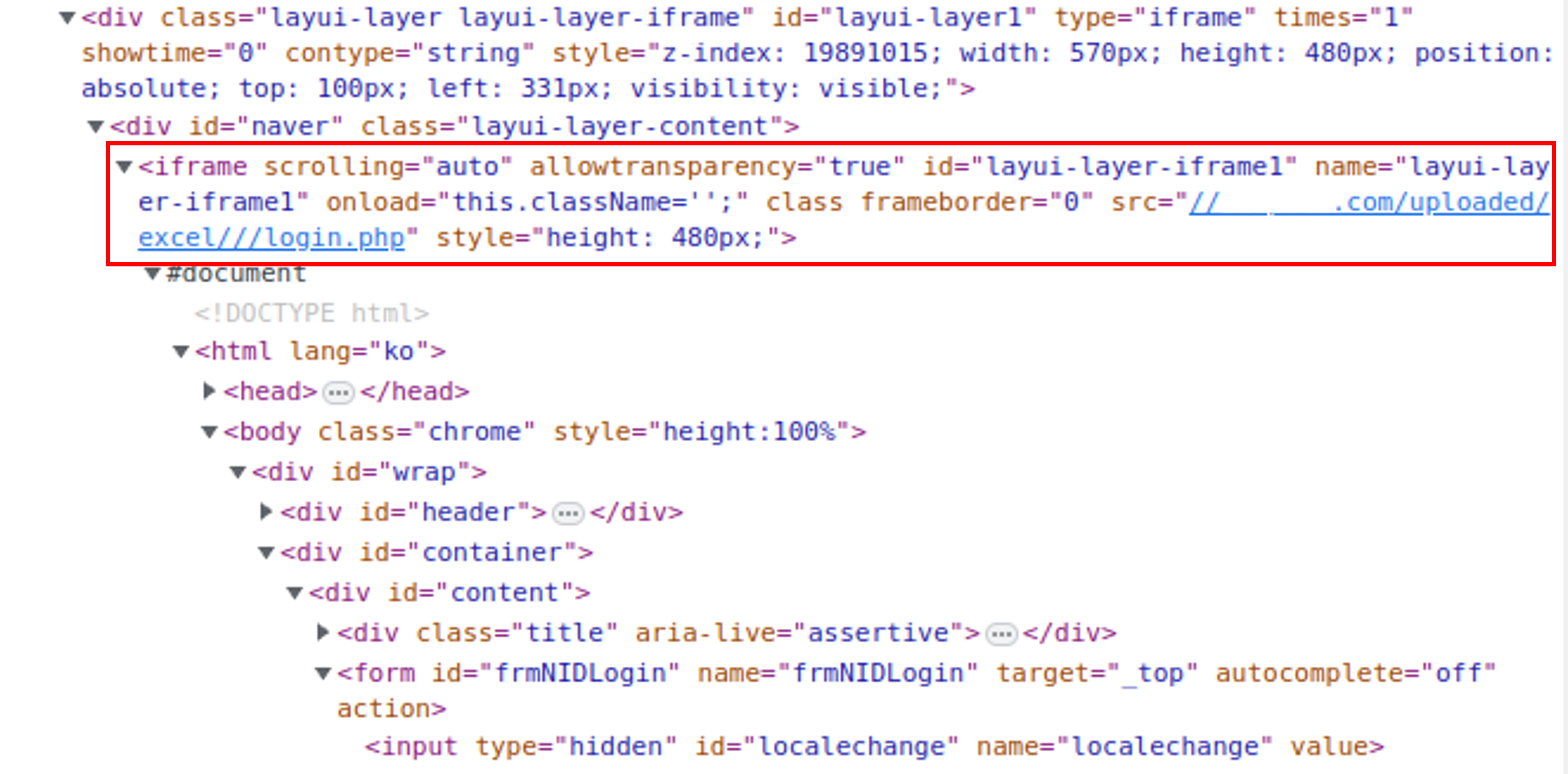Collapse the div id="content" node
This screenshot has width=1568, height=774.
pyautogui.click(x=295, y=593)
